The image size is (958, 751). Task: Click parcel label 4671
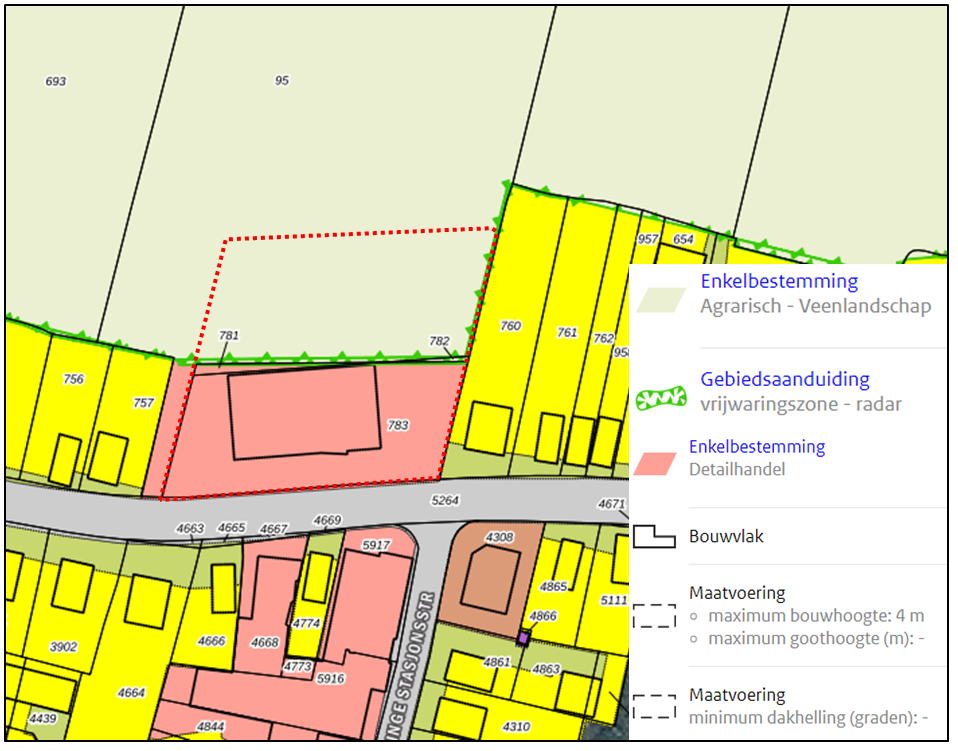pos(612,504)
